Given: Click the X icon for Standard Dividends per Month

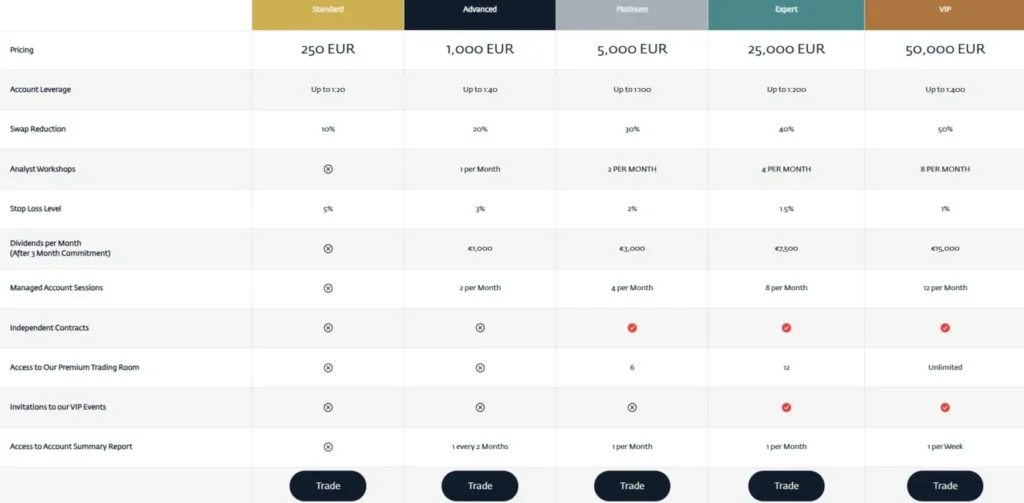Looking at the screenshot, I should click(328, 248).
